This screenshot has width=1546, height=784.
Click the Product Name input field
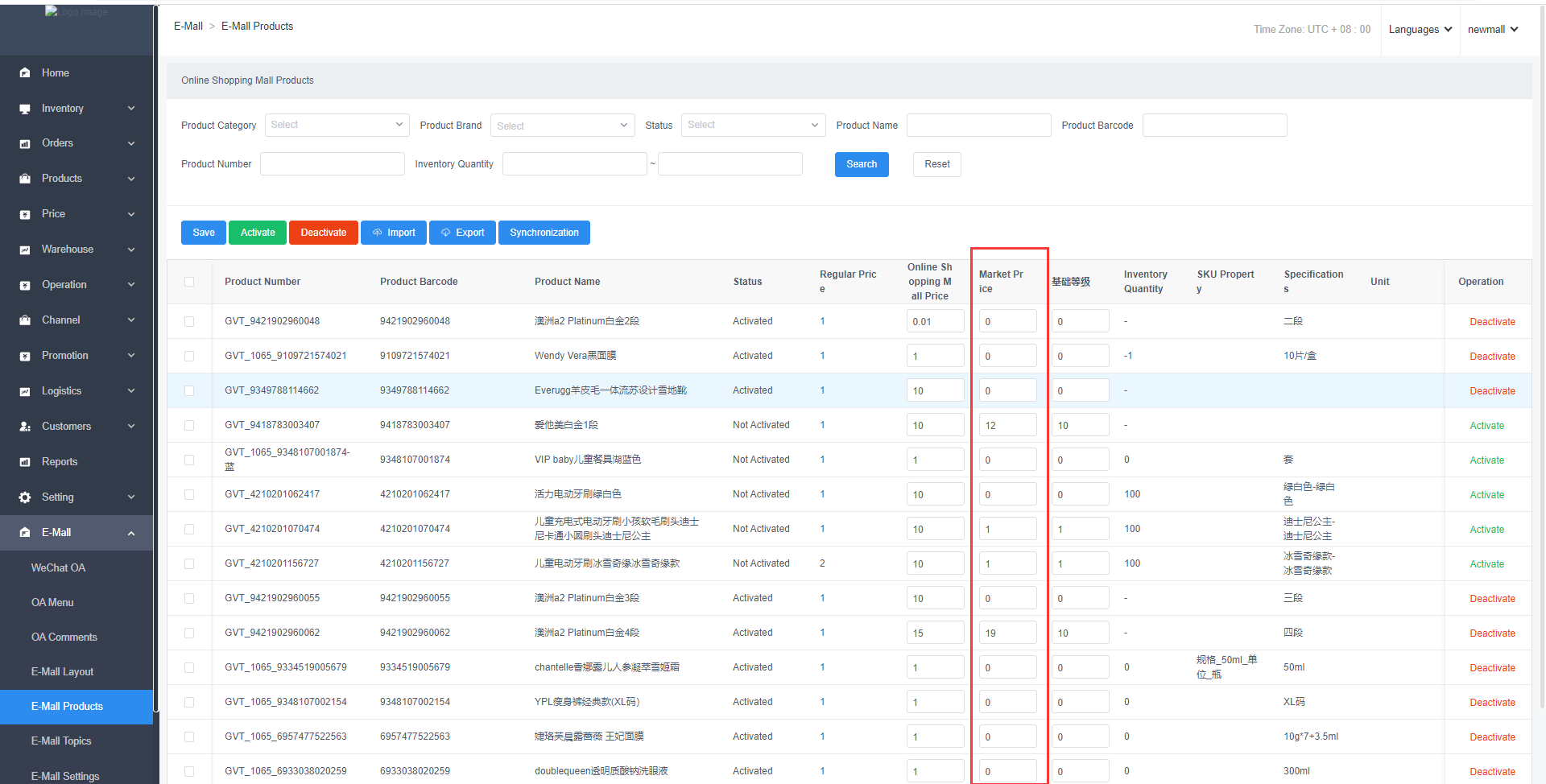978,125
